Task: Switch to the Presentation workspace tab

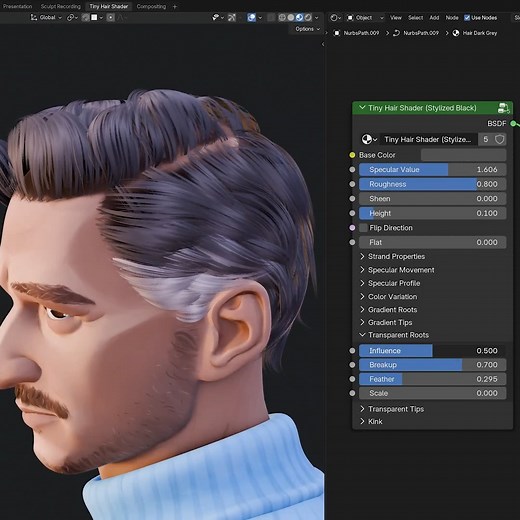Action: click(x=18, y=6)
